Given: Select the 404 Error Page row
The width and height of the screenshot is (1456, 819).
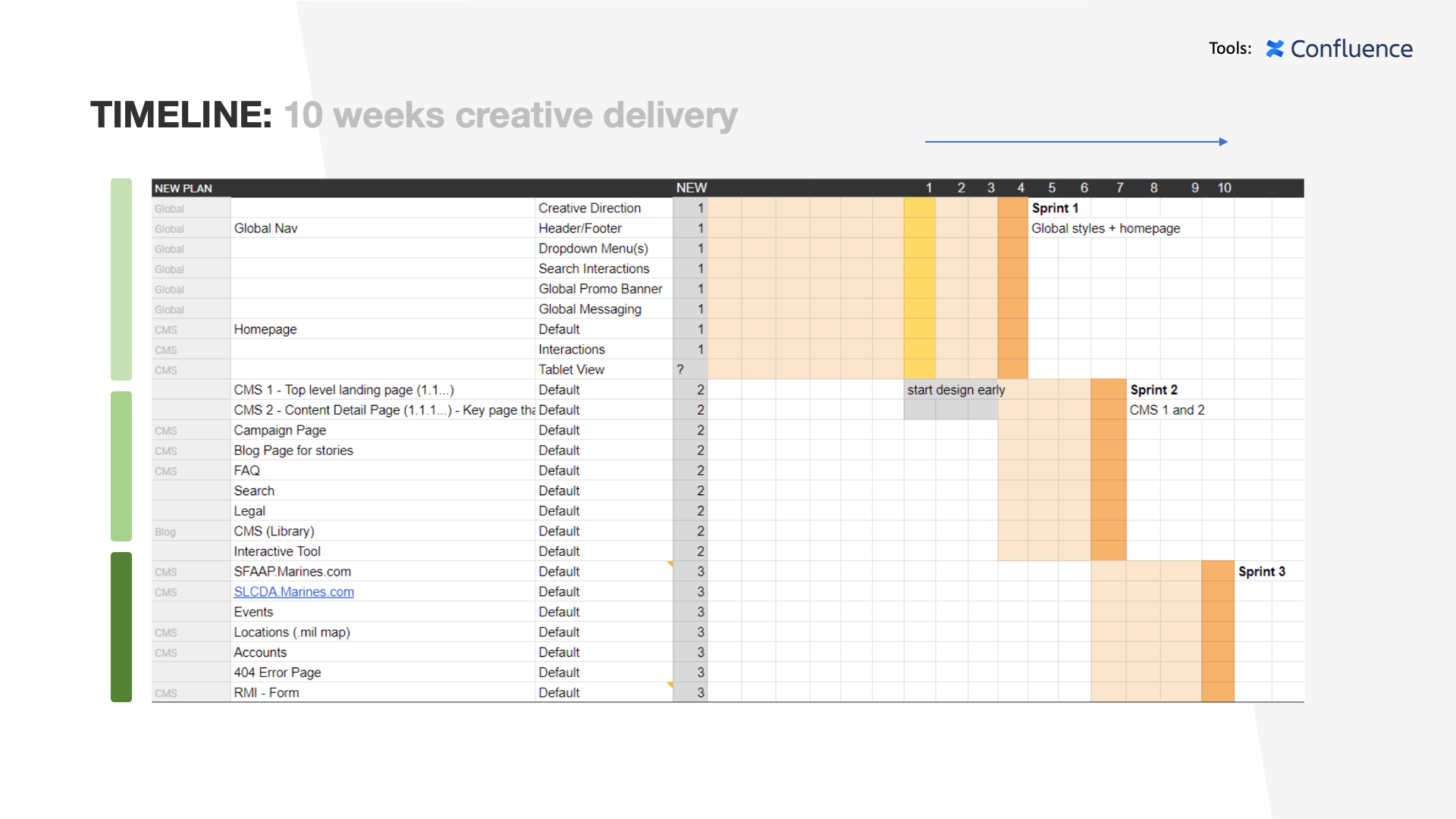Looking at the screenshot, I should 278,673.
